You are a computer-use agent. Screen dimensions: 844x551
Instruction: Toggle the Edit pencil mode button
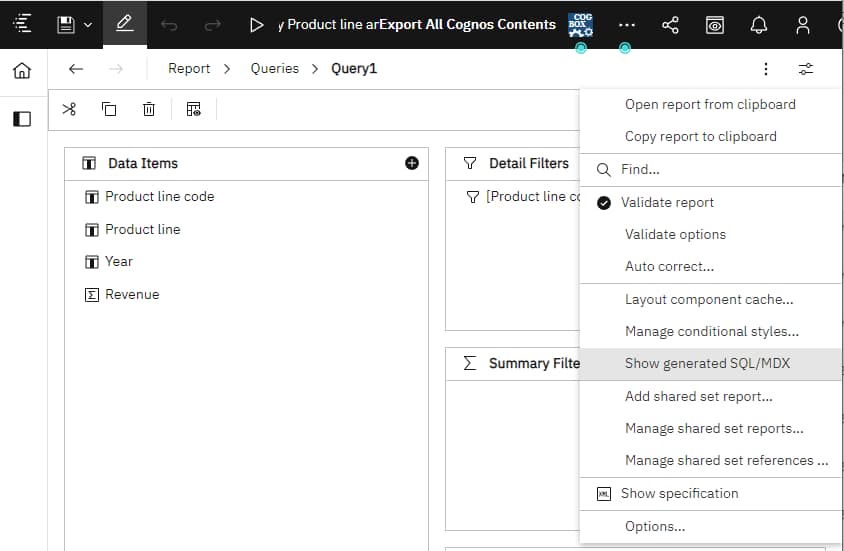click(125, 25)
